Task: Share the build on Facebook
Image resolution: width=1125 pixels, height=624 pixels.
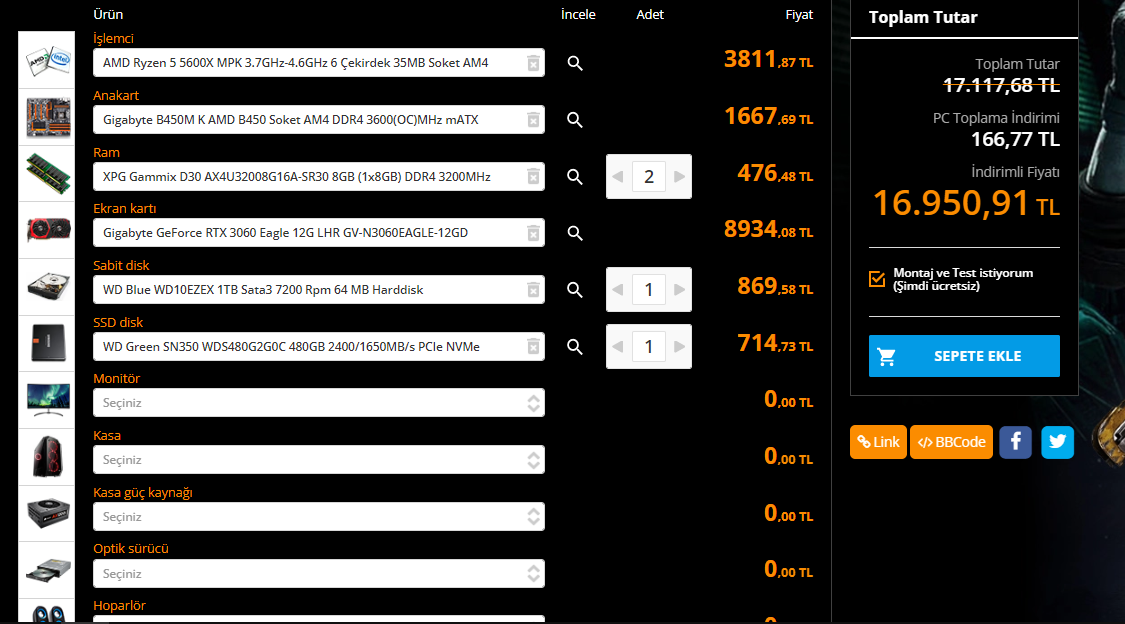Action: tap(1015, 442)
